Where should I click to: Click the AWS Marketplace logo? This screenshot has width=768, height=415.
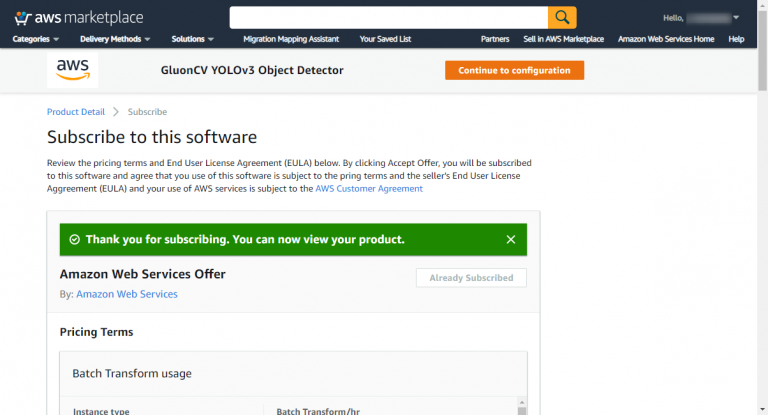[x=78, y=18]
